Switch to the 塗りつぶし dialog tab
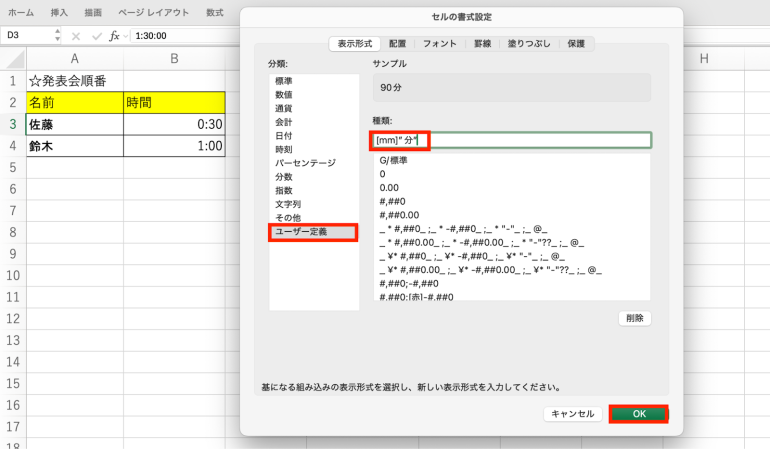The image size is (770, 449). click(529, 44)
